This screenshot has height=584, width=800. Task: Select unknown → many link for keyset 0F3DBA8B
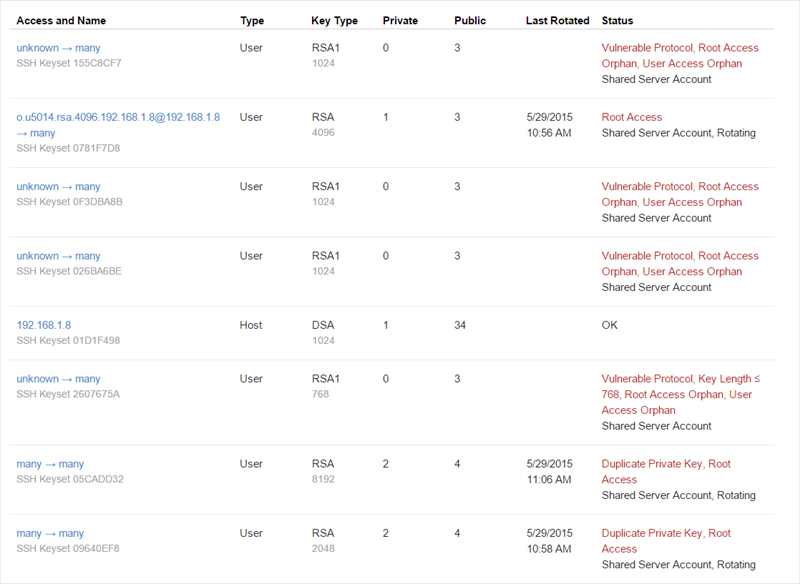click(58, 186)
